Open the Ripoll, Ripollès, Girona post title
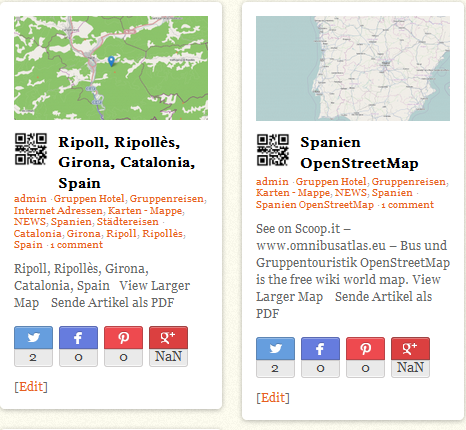The width and height of the screenshot is (466, 430). (x=127, y=163)
